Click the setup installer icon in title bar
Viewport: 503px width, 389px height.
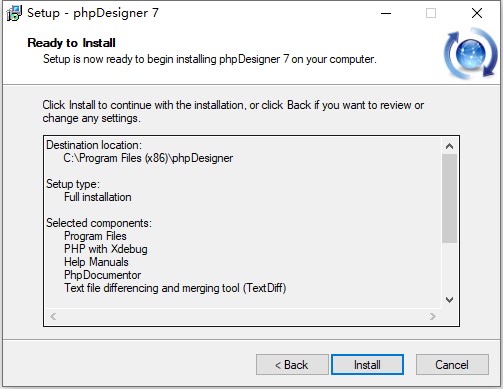(14, 13)
